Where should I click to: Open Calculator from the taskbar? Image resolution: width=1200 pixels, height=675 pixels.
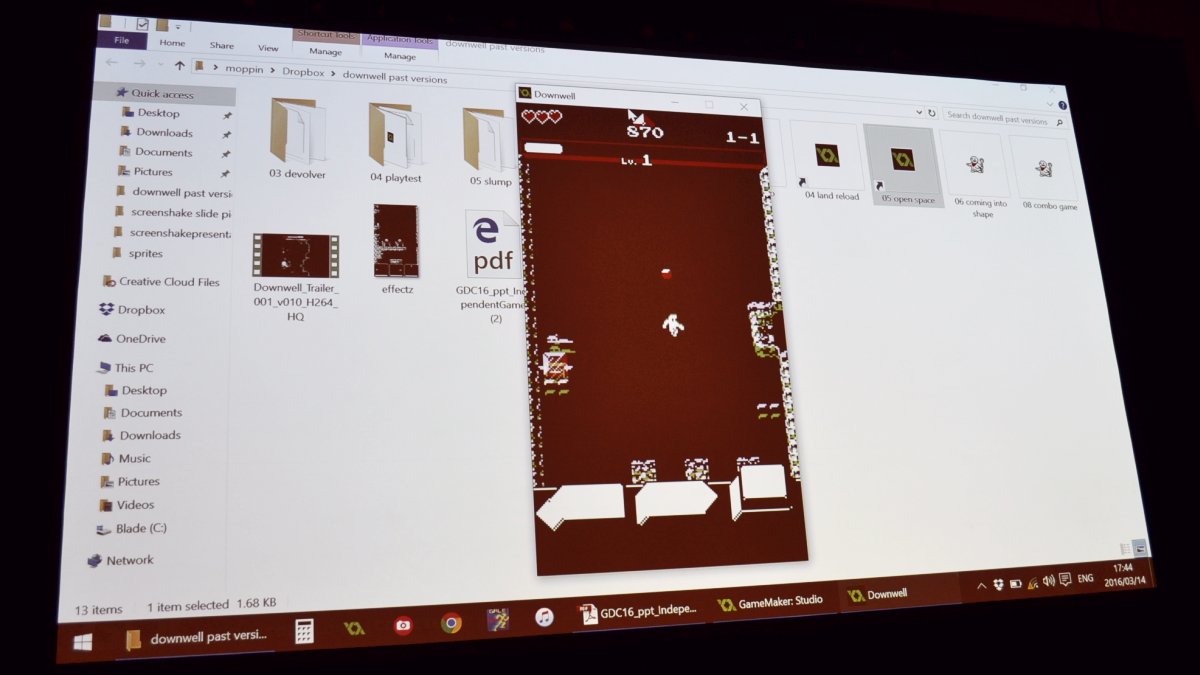(x=304, y=631)
